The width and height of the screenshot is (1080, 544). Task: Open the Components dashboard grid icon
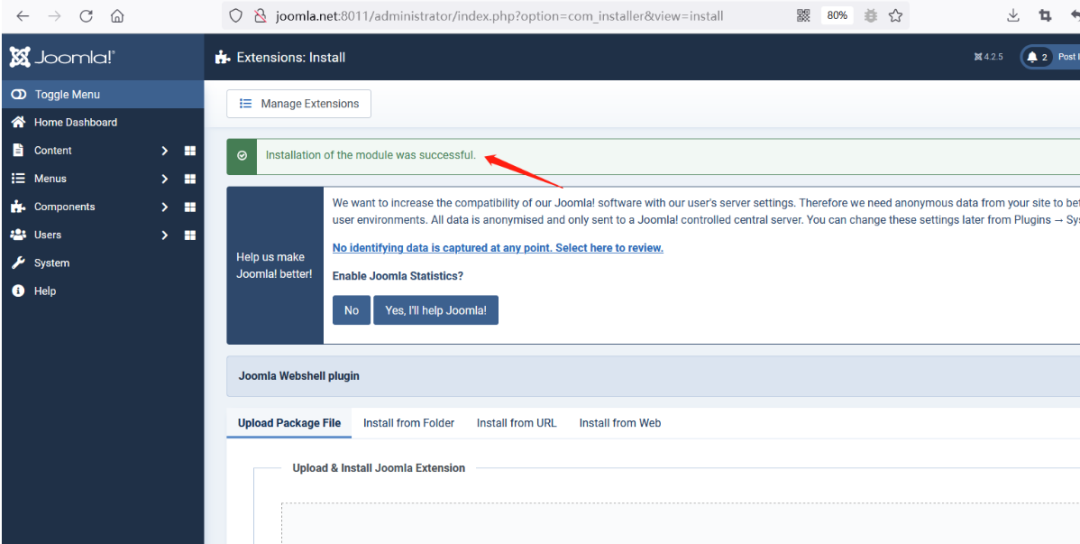click(190, 207)
